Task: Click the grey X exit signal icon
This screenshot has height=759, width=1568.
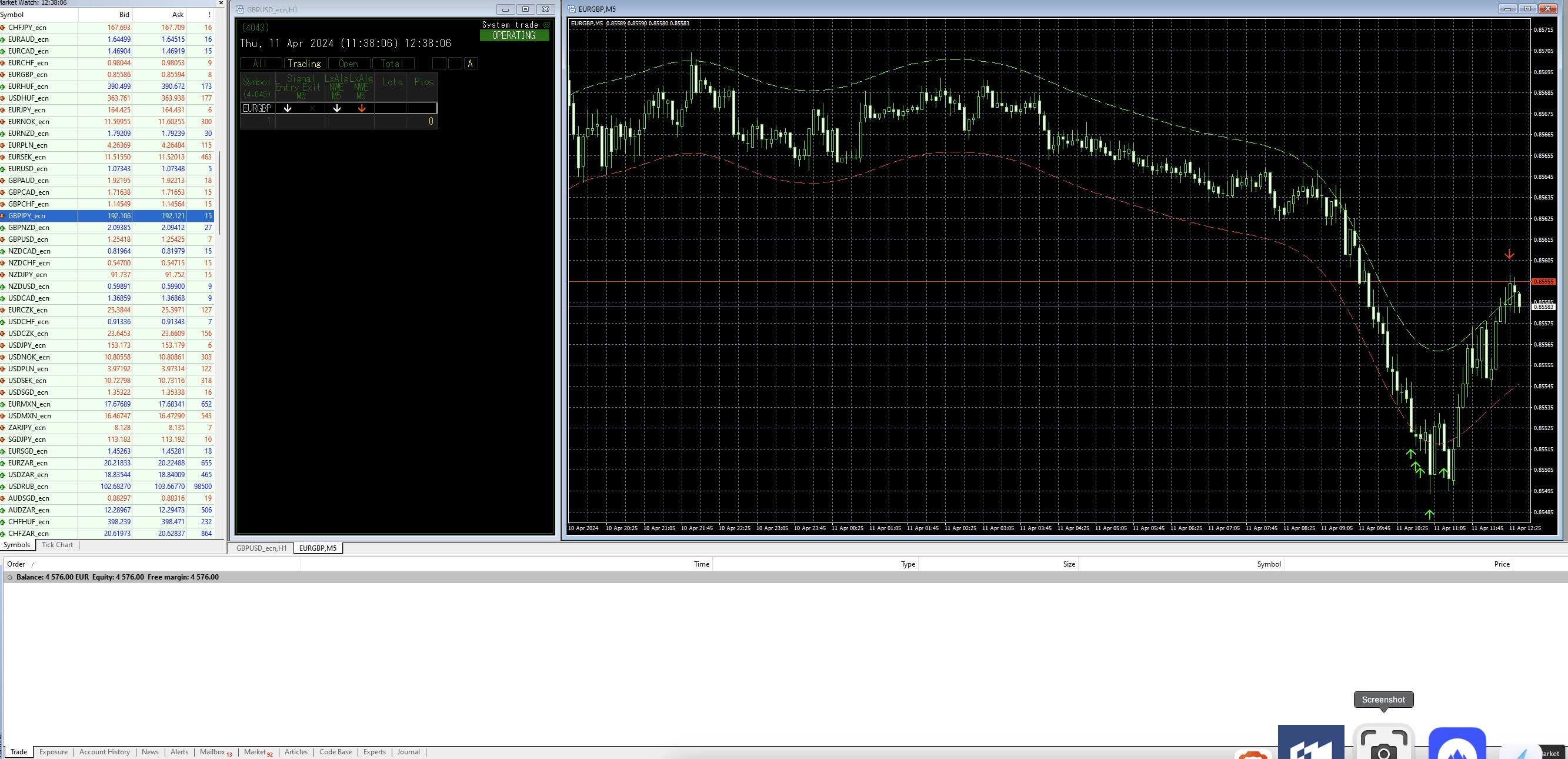Action: (312, 108)
